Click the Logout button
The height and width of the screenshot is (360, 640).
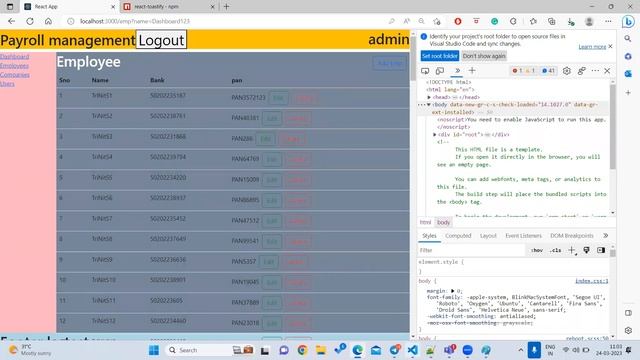click(161, 40)
